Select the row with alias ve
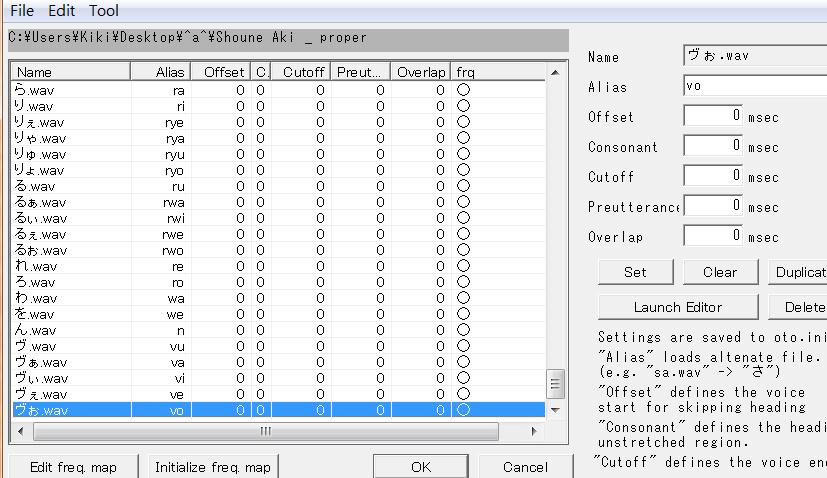Viewport: 827px width, 478px height. [x=278, y=394]
